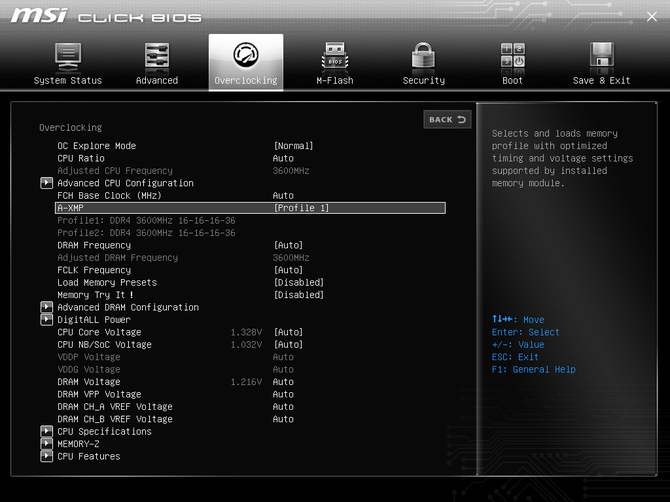Open CPU Features submenu label

point(89,456)
